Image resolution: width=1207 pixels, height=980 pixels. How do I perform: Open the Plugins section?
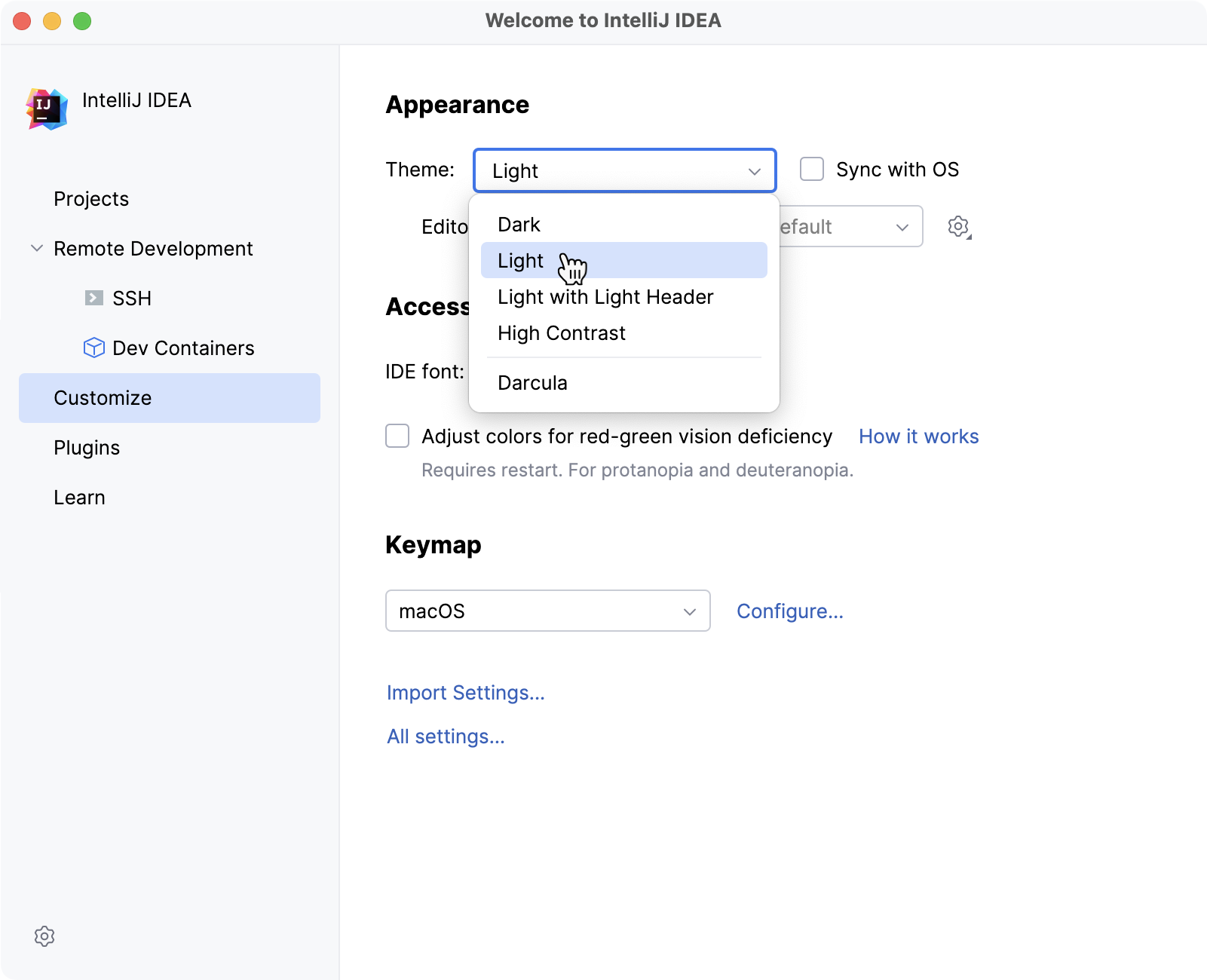coord(170,448)
